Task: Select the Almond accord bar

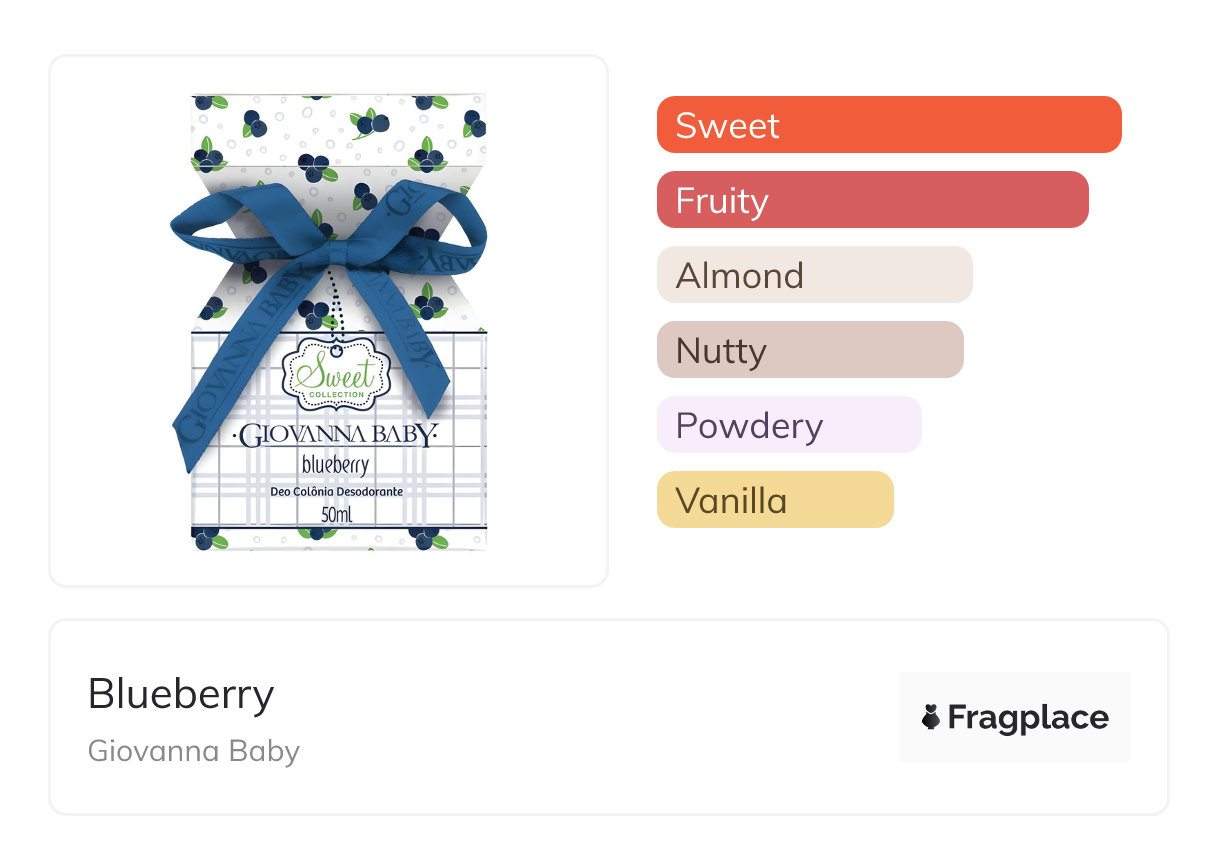Action: click(x=814, y=275)
